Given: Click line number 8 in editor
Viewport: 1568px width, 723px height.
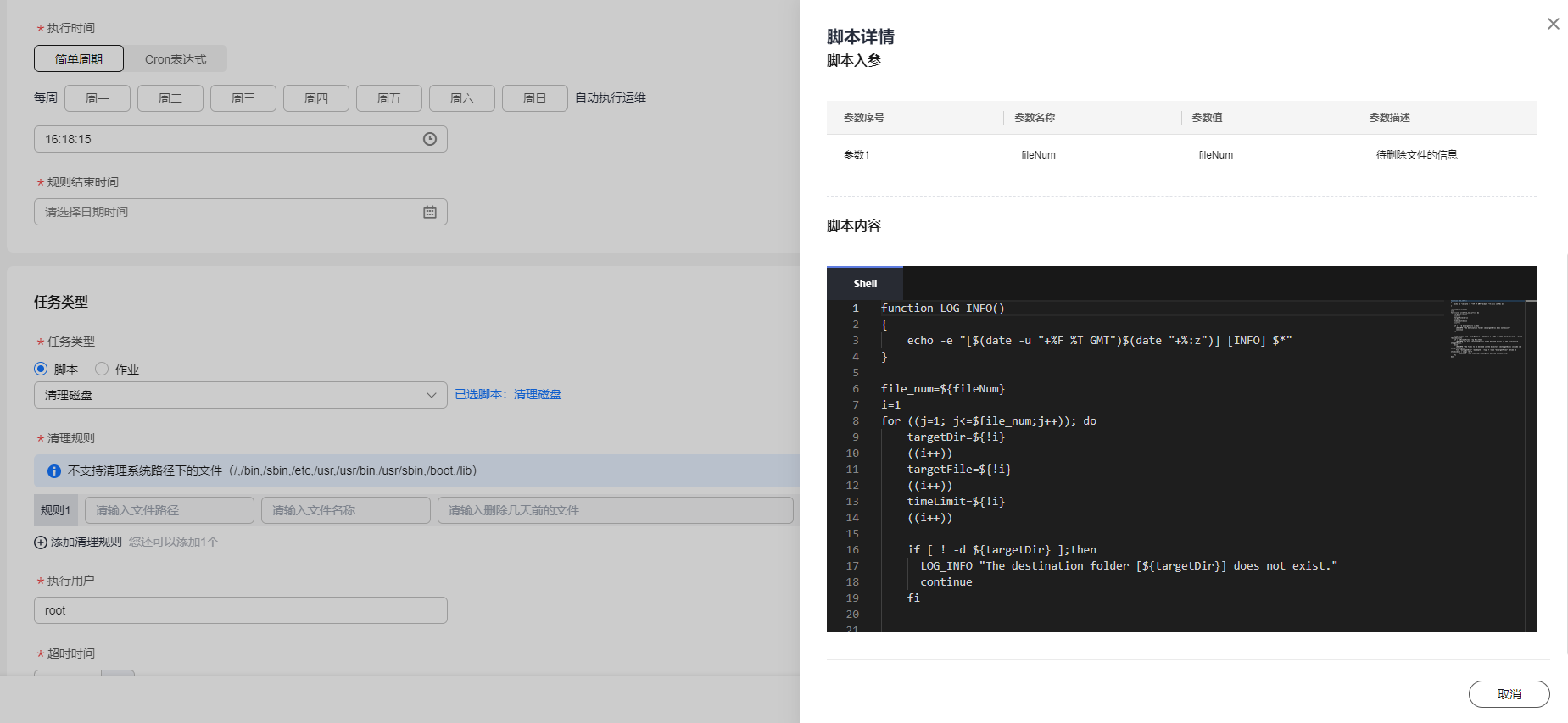Looking at the screenshot, I should coord(856,421).
